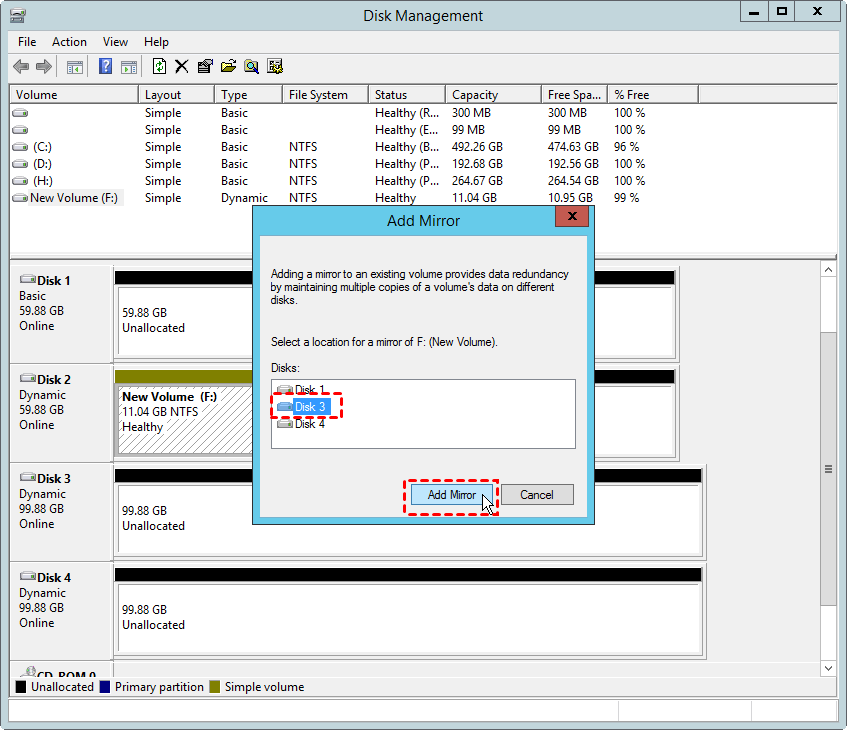Click the Disk 2 Dynamic label header
The height and width of the screenshot is (730, 847).
[42, 395]
